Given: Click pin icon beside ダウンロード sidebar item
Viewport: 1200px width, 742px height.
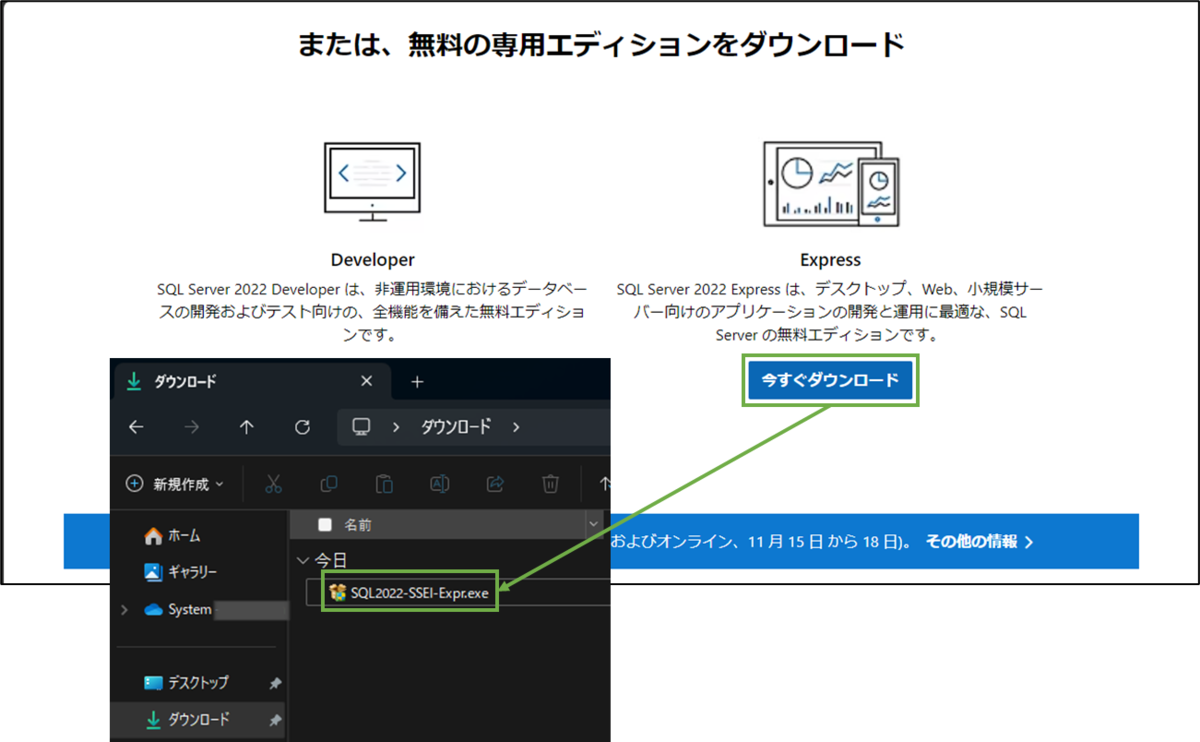Looking at the screenshot, I should [x=275, y=720].
